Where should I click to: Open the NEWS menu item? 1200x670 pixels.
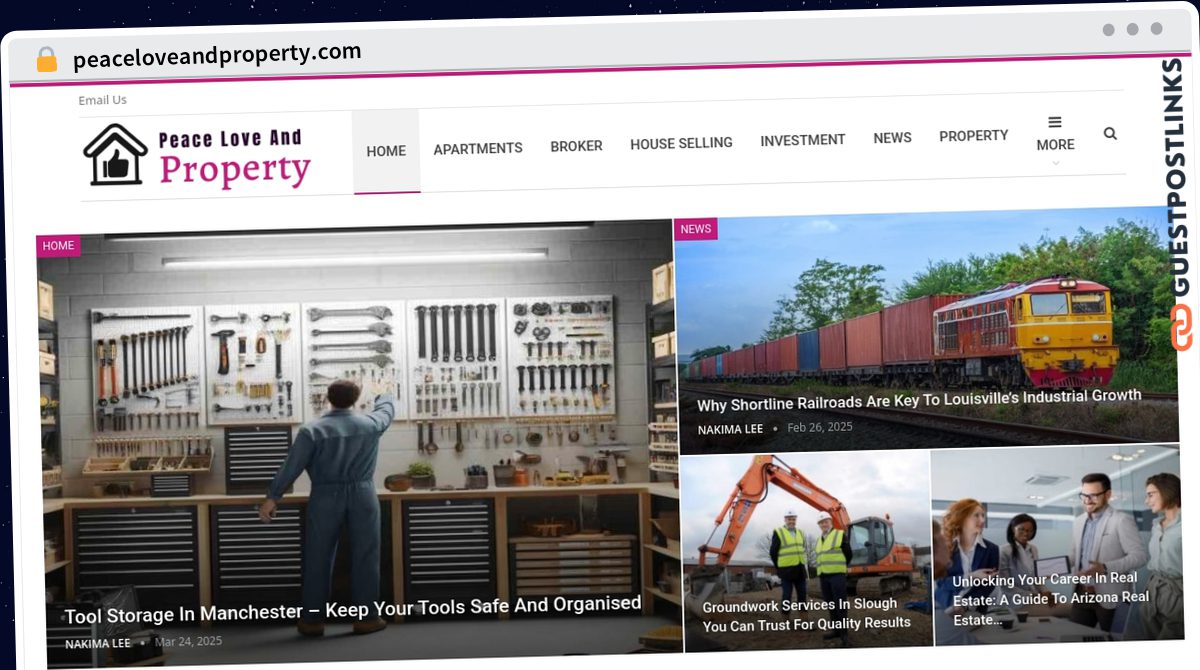892,138
